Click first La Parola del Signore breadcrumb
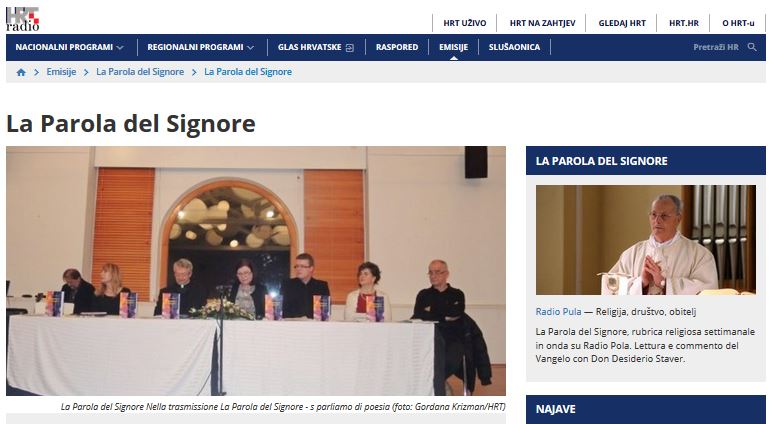 point(140,72)
